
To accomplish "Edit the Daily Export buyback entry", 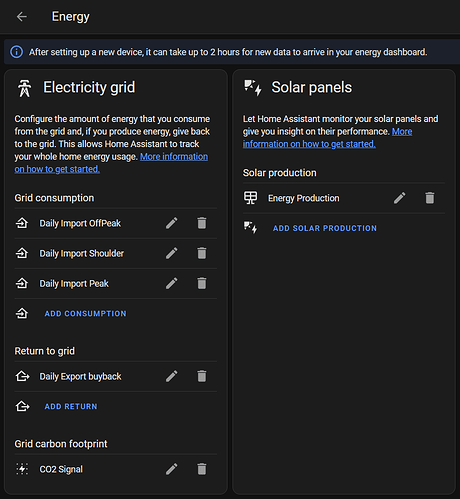I will click(172, 376).
